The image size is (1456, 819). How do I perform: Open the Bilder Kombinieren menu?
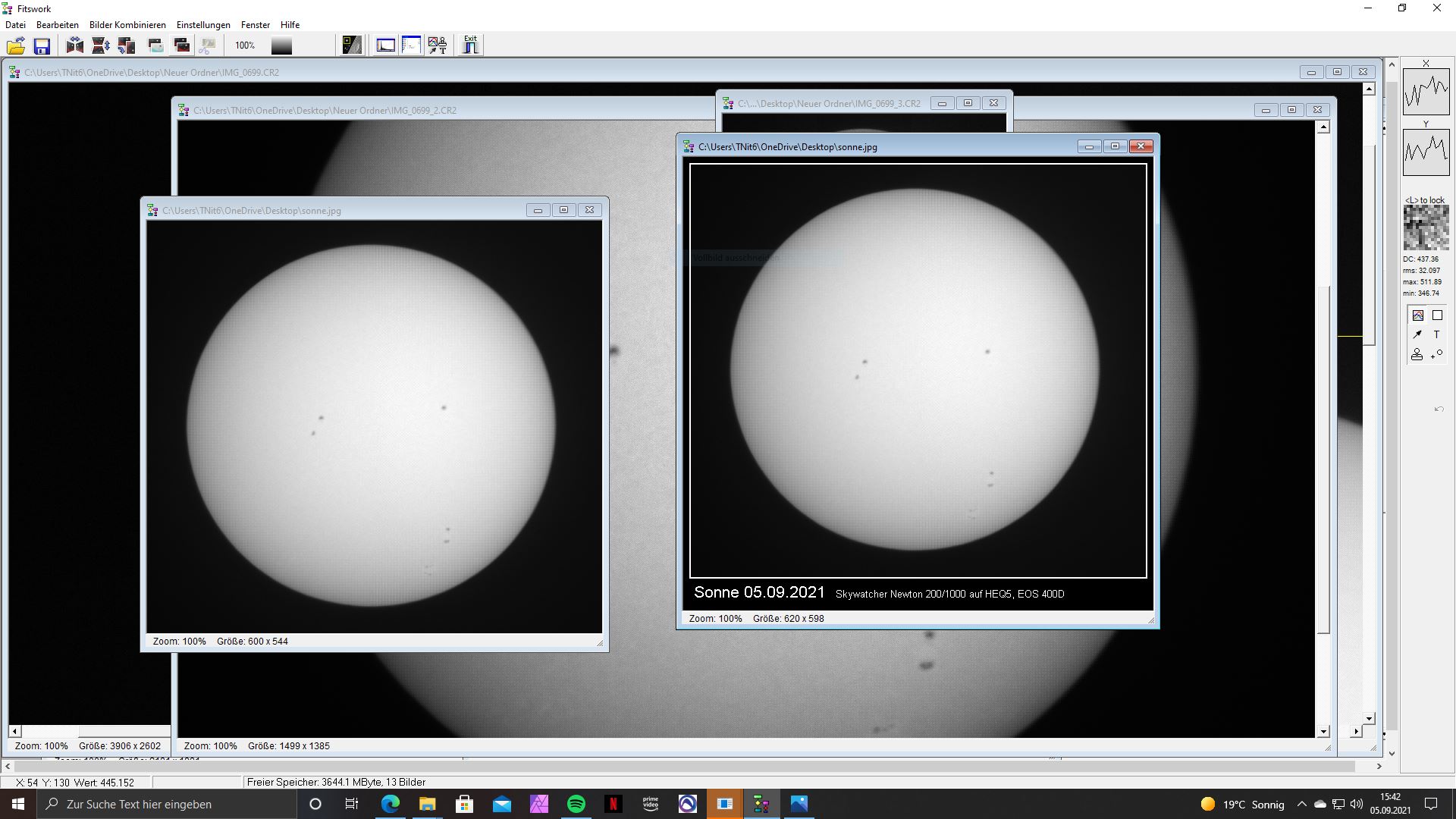pos(127,25)
